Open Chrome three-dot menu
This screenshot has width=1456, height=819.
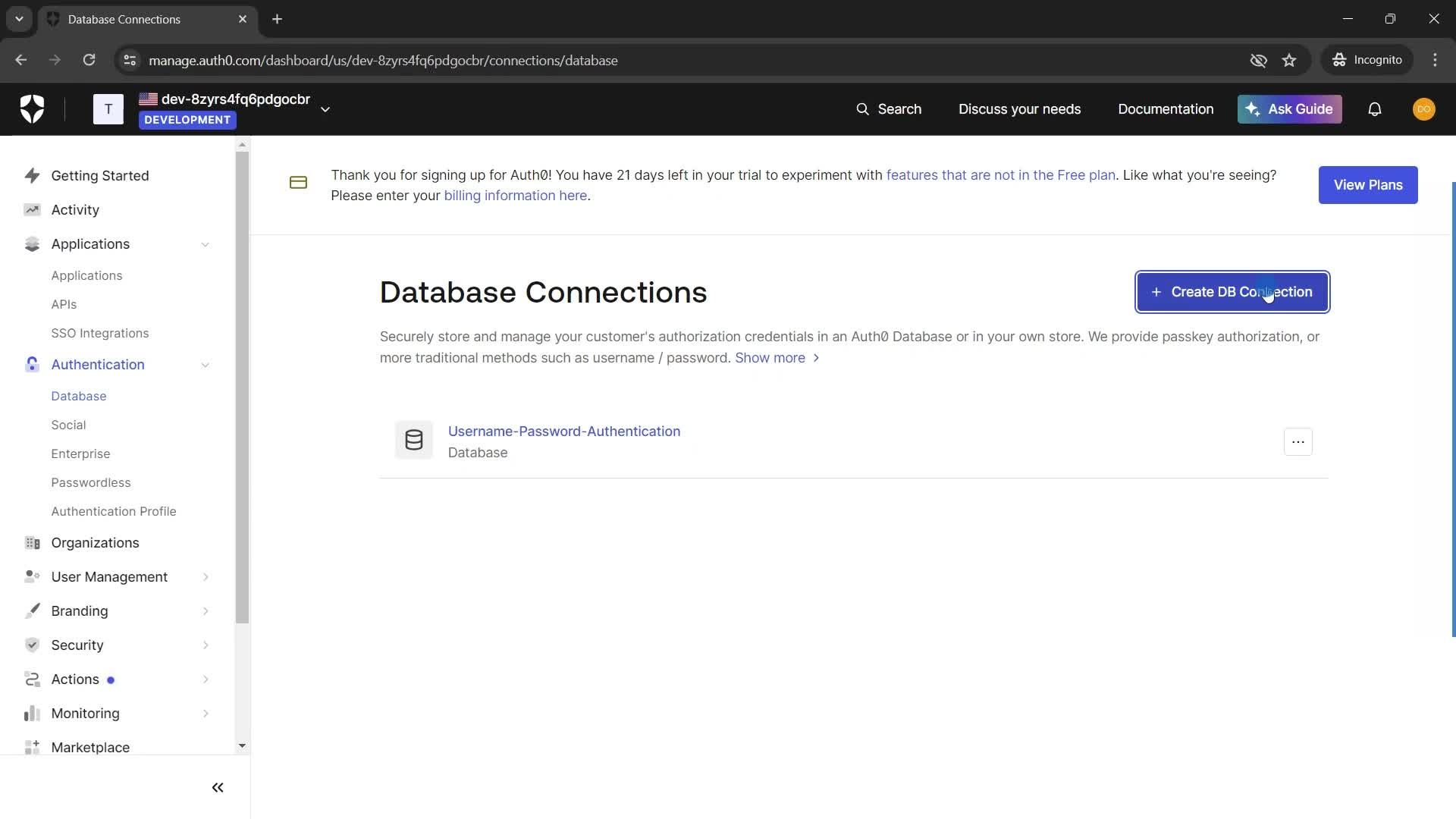click(x=1435, y=60)
